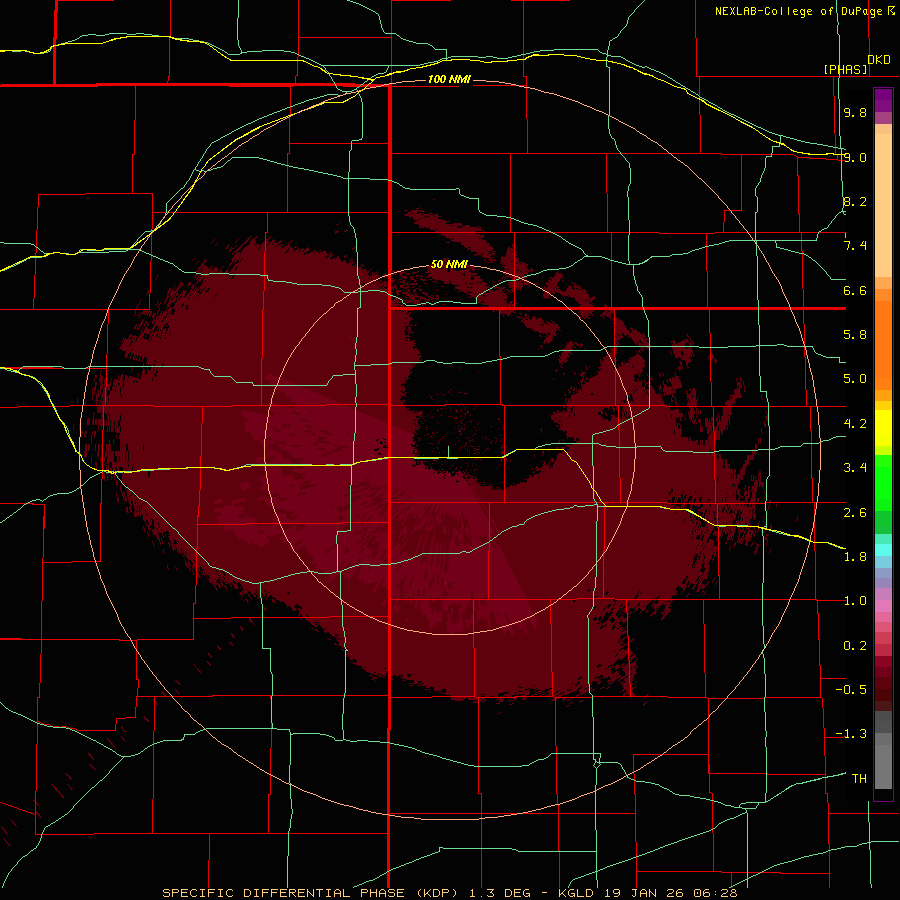The width and height of the screenshot is (900, 900).
Task: Click the gray bottom segment of color bar
Action: click(x=883, y=760)
